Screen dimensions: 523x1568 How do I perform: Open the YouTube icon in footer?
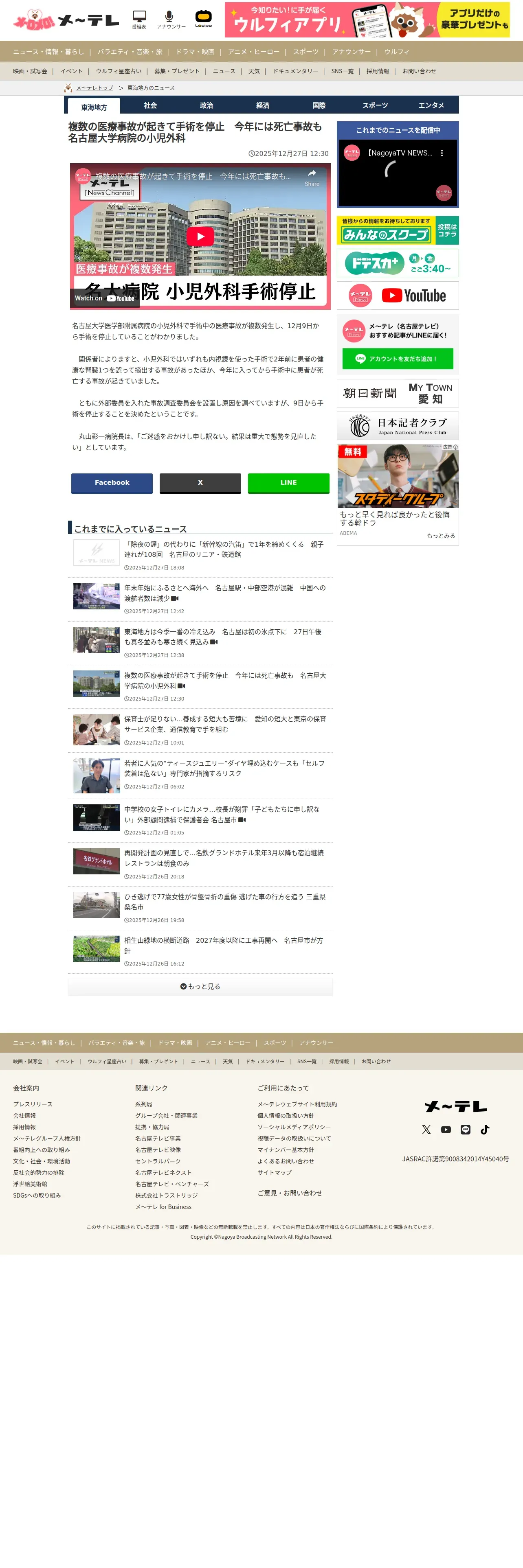(446, 1129)
